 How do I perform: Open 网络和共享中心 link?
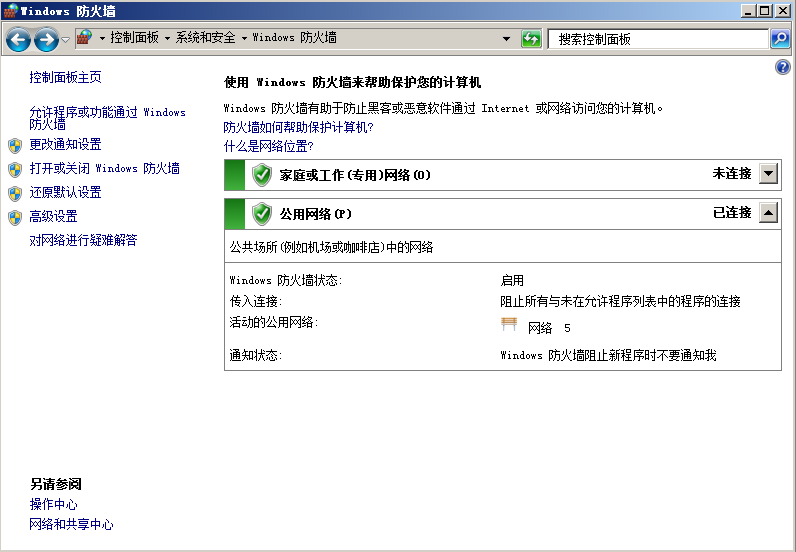pyautogui.click(x=71, y=524)
